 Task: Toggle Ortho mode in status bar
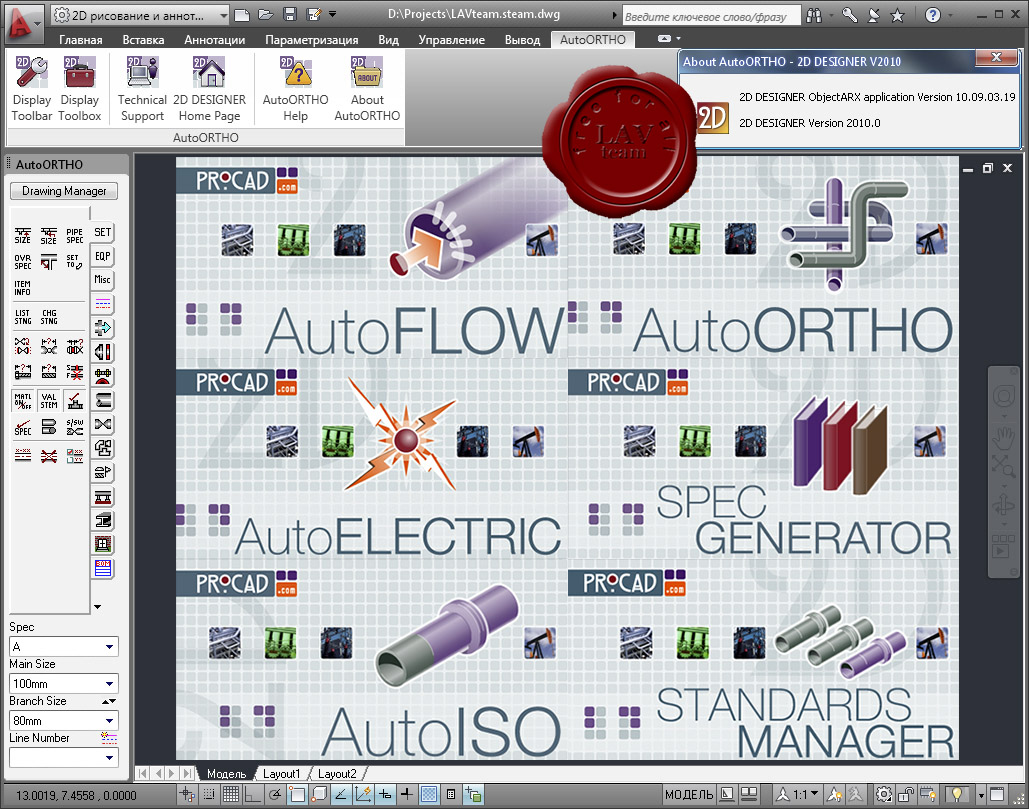(x=253, y=795)
